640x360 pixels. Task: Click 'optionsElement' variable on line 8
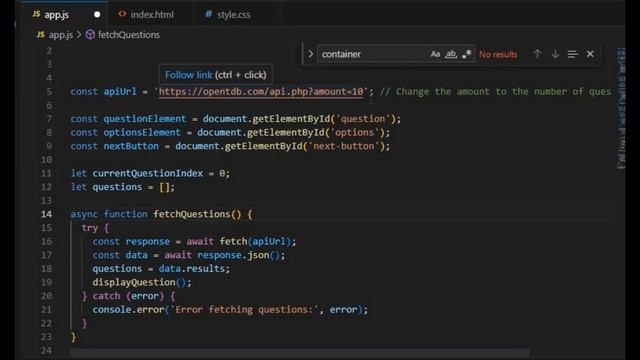142,133
